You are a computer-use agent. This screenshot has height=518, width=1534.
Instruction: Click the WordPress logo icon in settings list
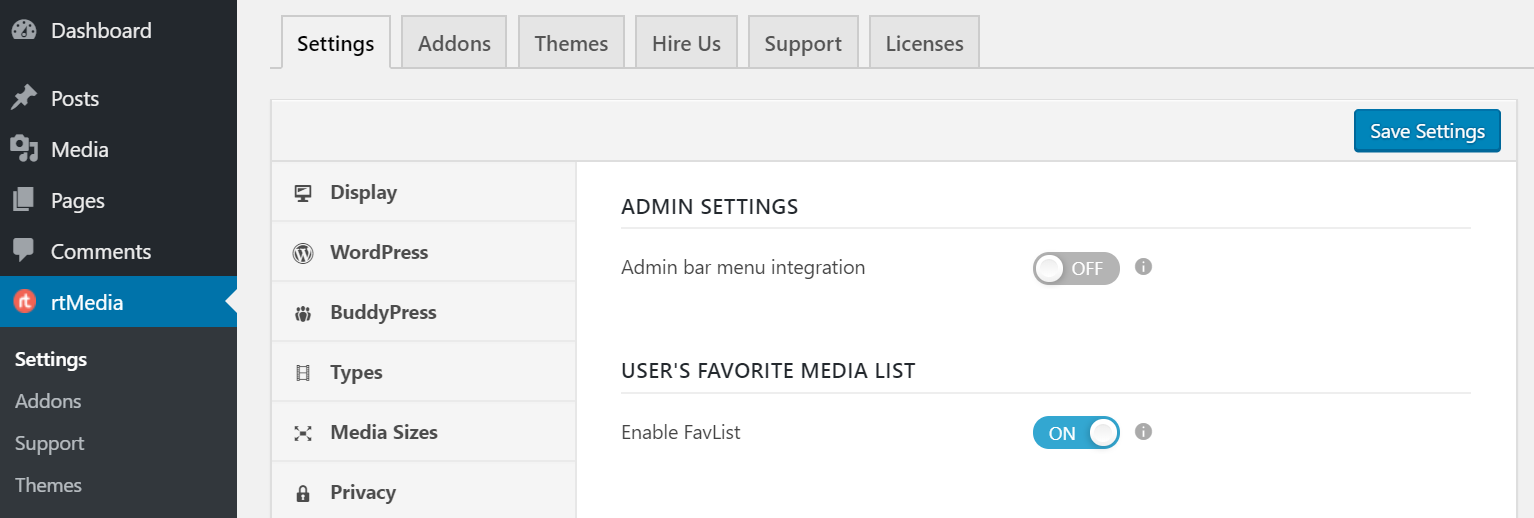303,253
